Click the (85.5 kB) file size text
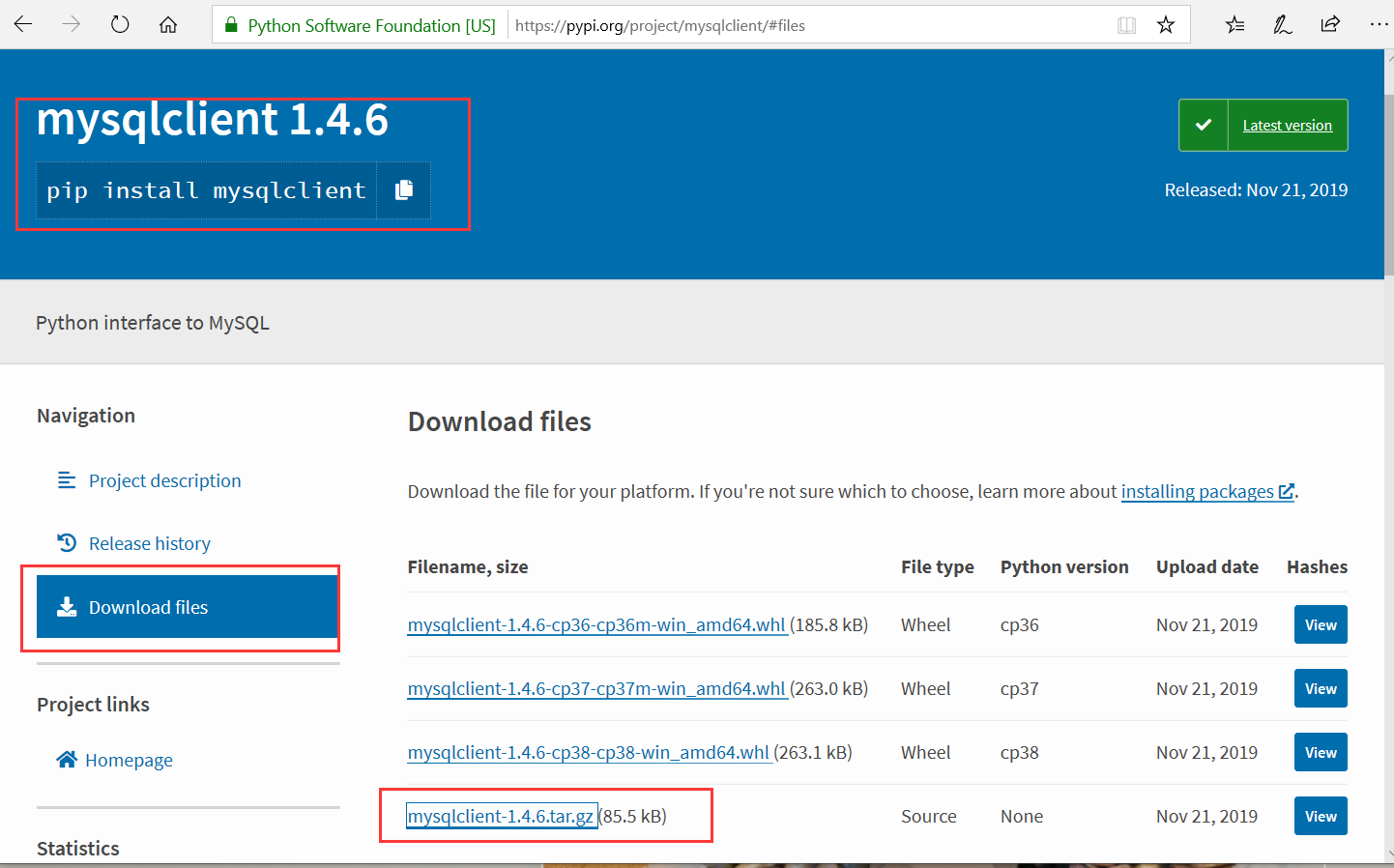Viewport: 1394px width, 868px height. tap(634, 816)
